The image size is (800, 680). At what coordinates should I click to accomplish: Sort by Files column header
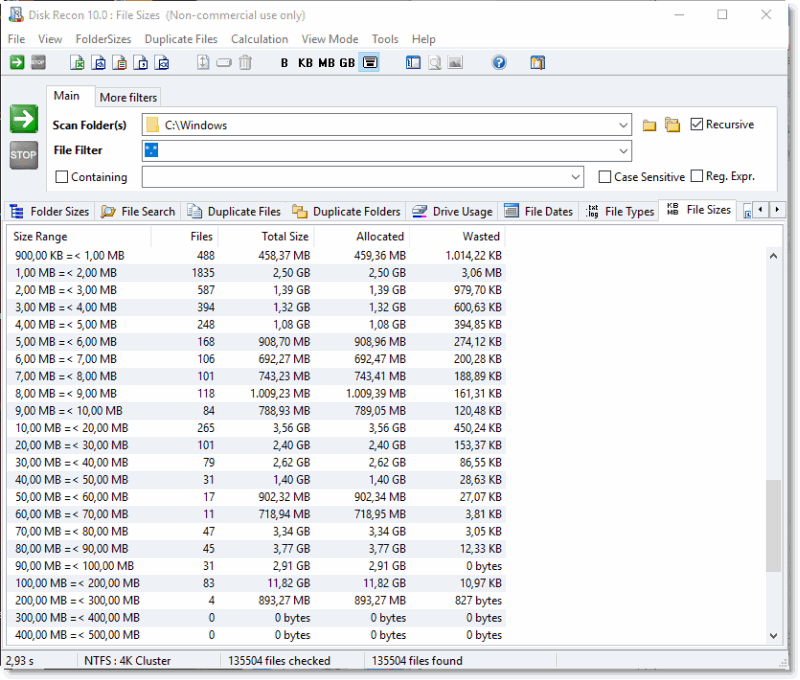pos(185,237)
